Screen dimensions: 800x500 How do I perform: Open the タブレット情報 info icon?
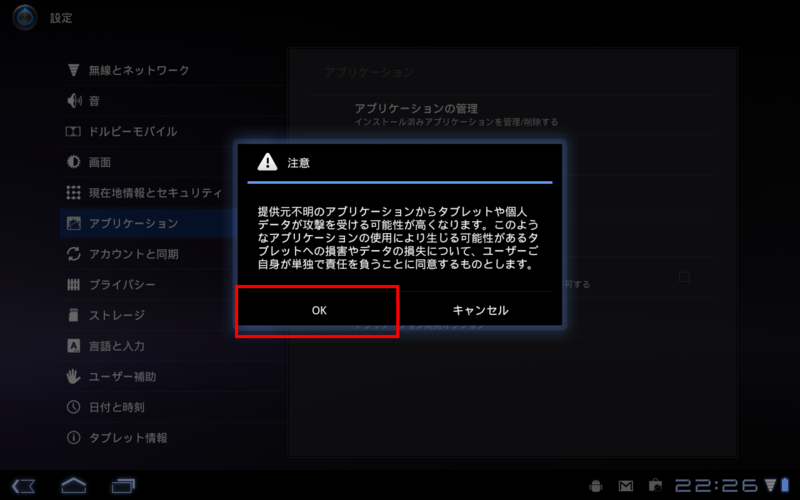pyautogui.click(x=73, y=437)
